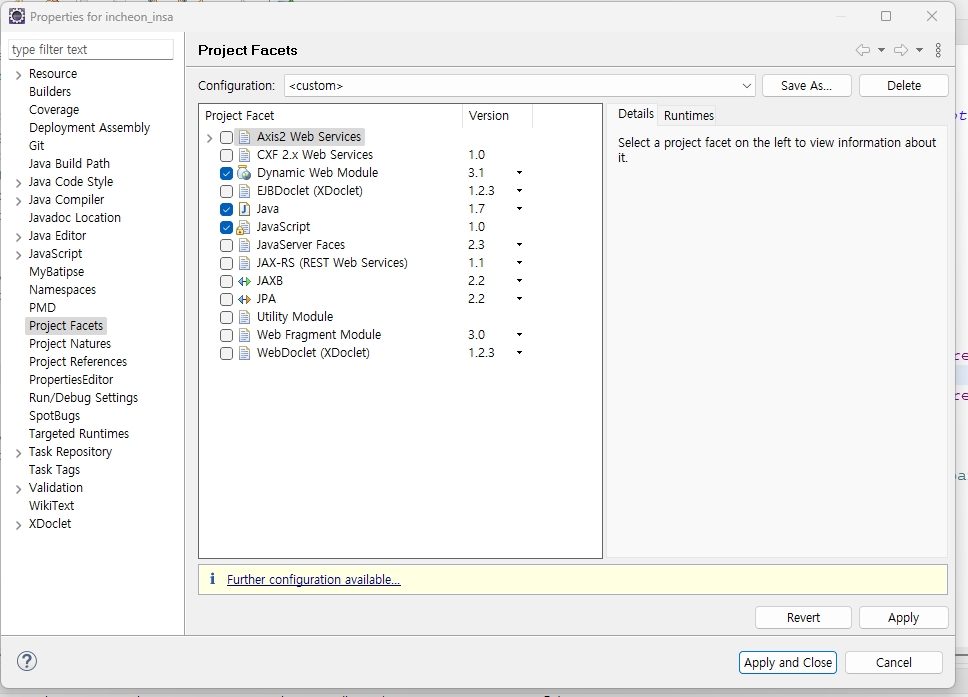Click the WebDoclet (XDoclet) facet icon

[244, 353]
